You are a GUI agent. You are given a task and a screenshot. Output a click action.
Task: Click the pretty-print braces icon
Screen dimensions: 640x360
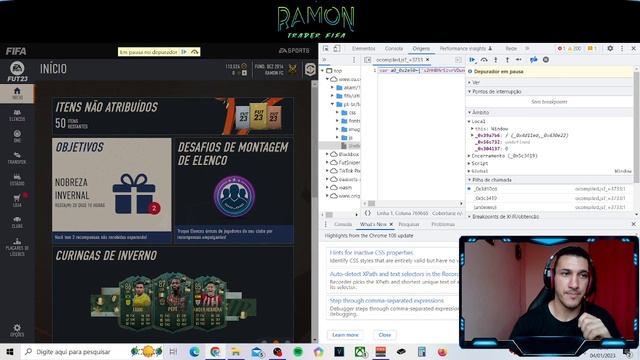tap(367, 213)
